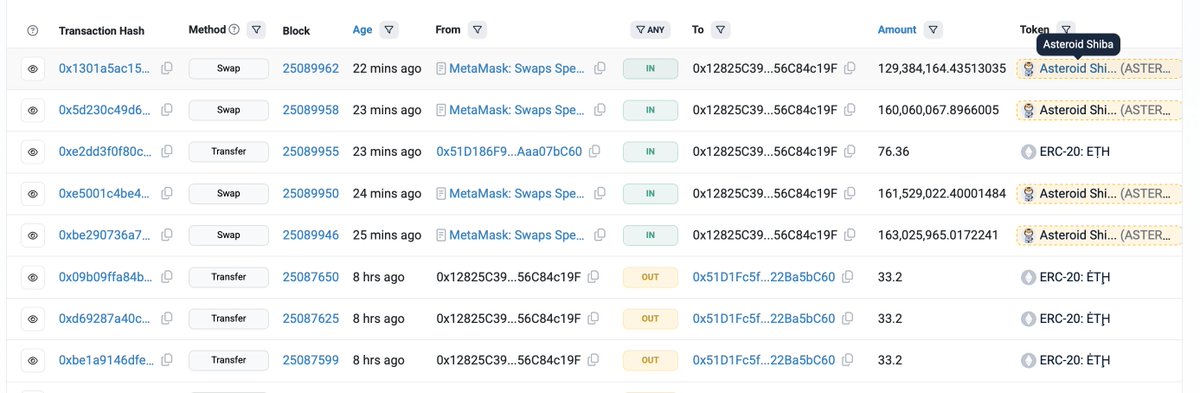Viewport: 1200px width, 393px height.
Task: Open transaction 0xe2dd3f0f80c hash link
Action: [105, 152]
